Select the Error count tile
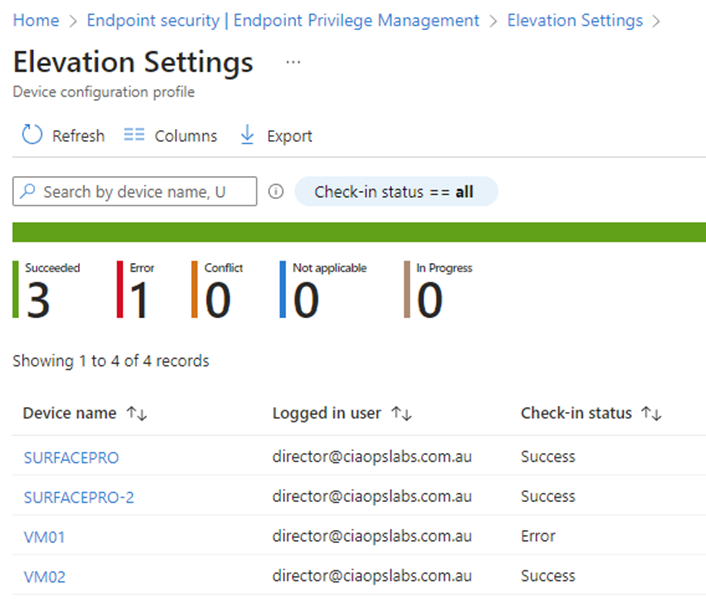Viewport: 706px width, 616px height. pos(138,290)
